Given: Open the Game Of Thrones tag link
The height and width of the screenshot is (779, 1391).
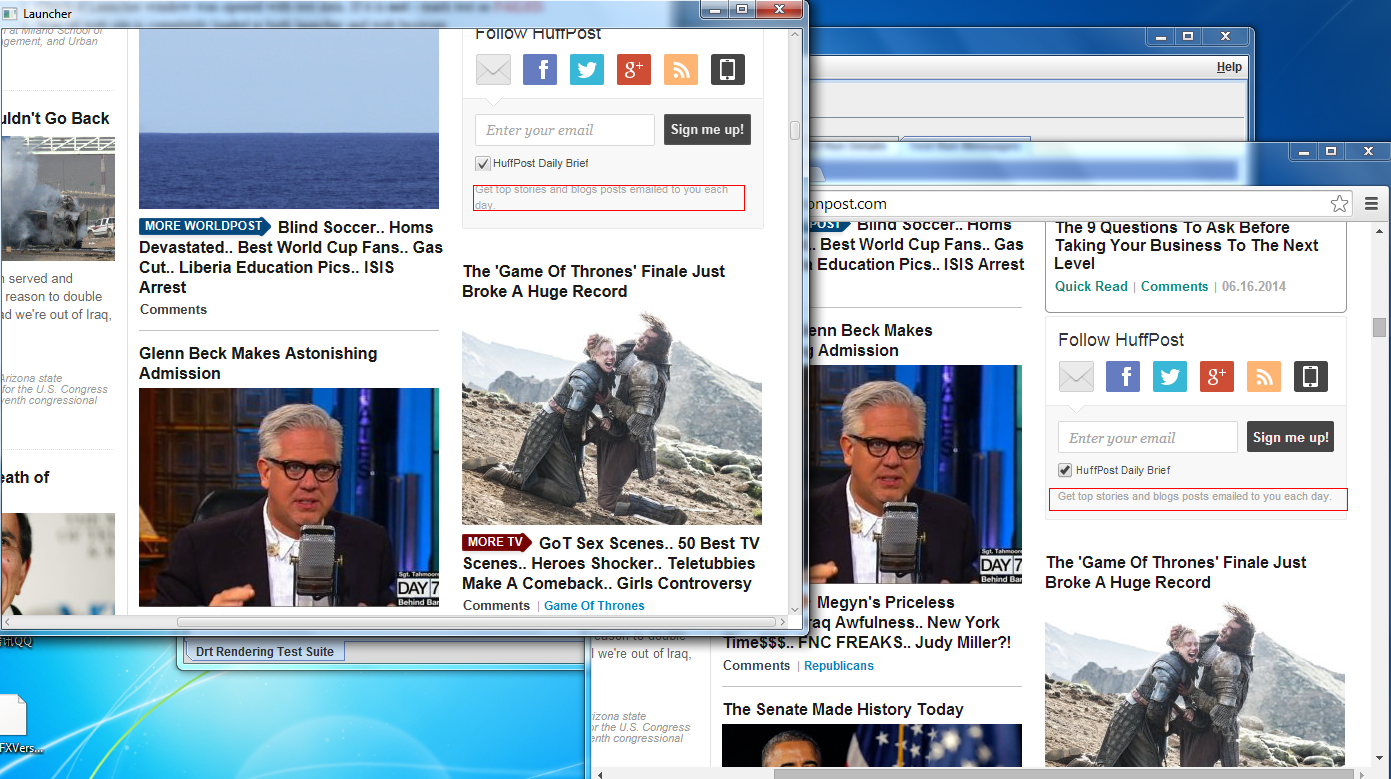Looking at the screenshot, I should (594, 605).
